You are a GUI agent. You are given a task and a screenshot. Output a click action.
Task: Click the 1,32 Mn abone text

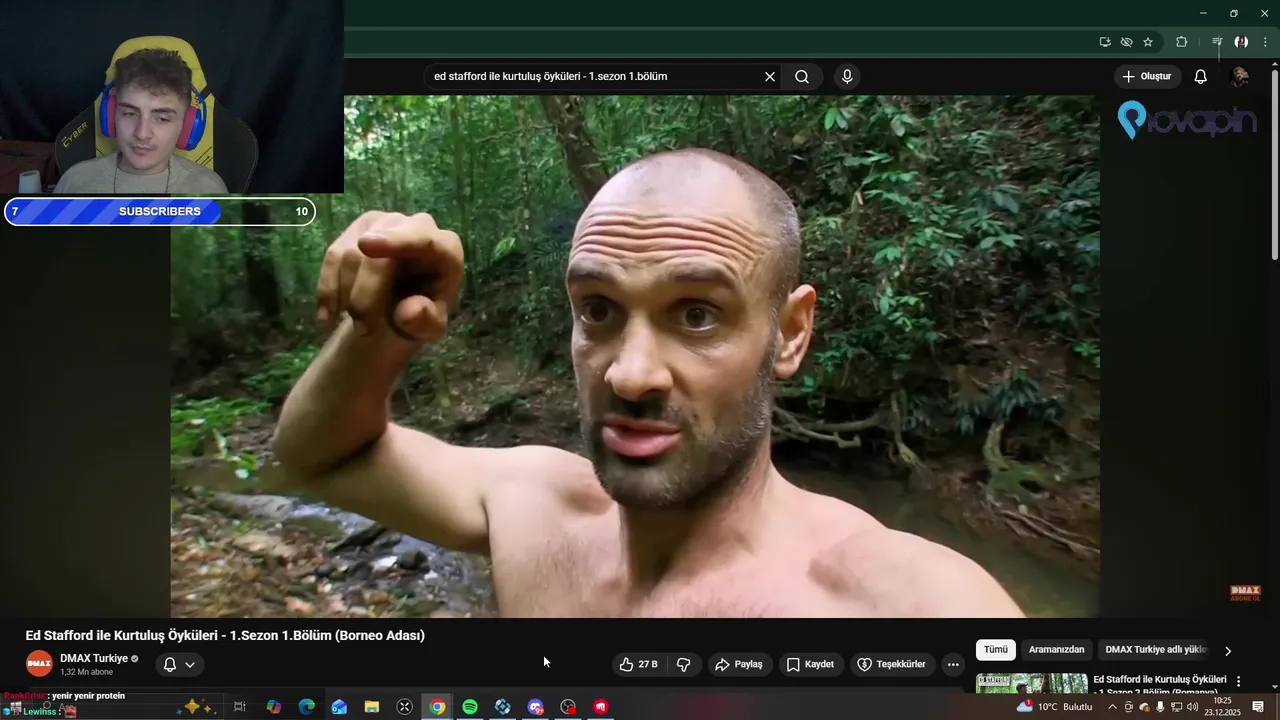pos(86,672)
